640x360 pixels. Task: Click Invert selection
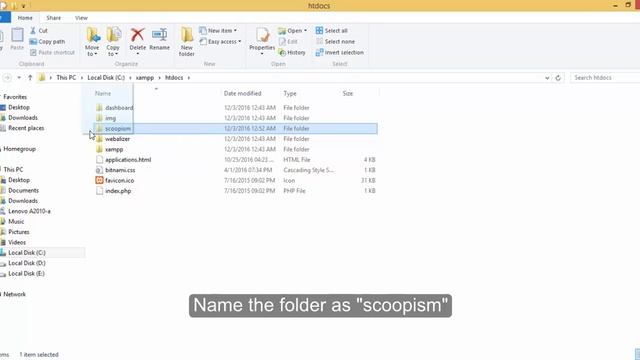tap(340, 53)
